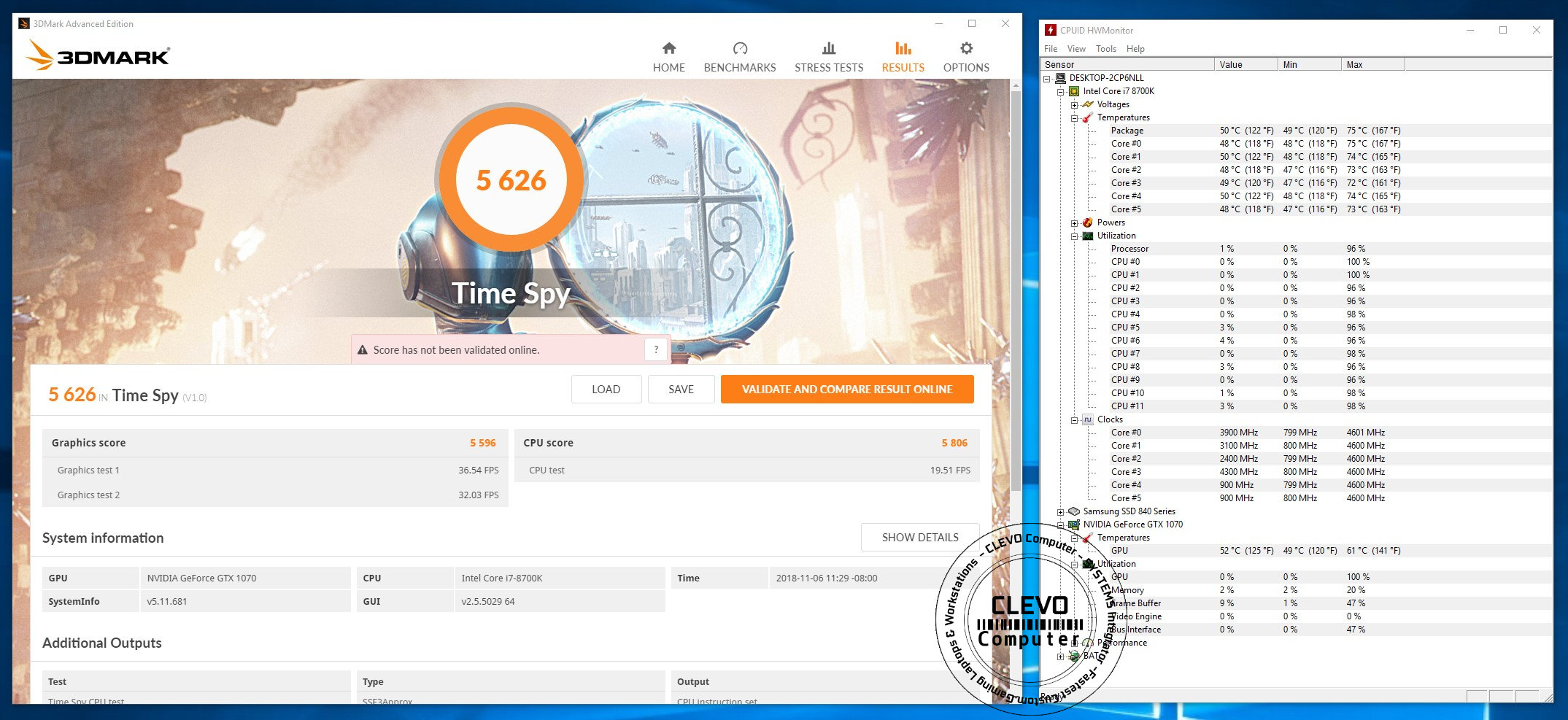Open Options tab with gear icon

(965, 58)
